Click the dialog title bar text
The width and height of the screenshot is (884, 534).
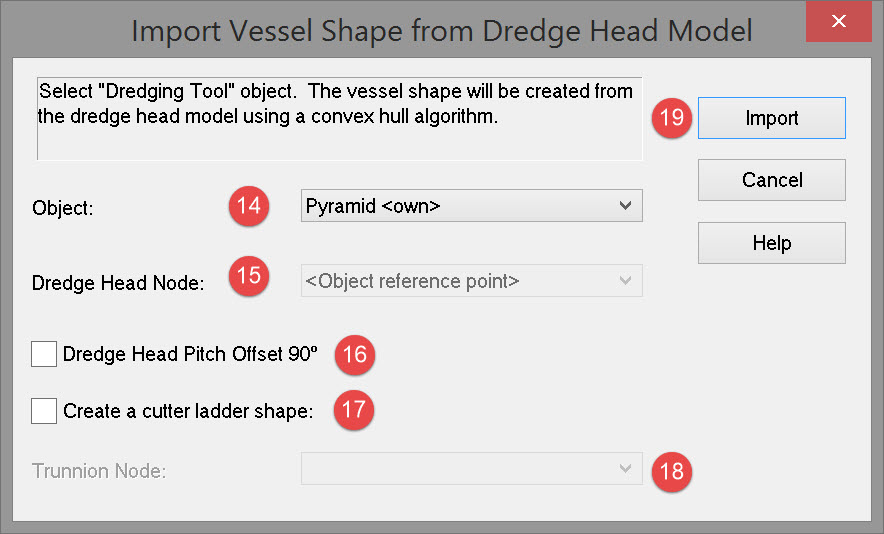tap(441, 31)
